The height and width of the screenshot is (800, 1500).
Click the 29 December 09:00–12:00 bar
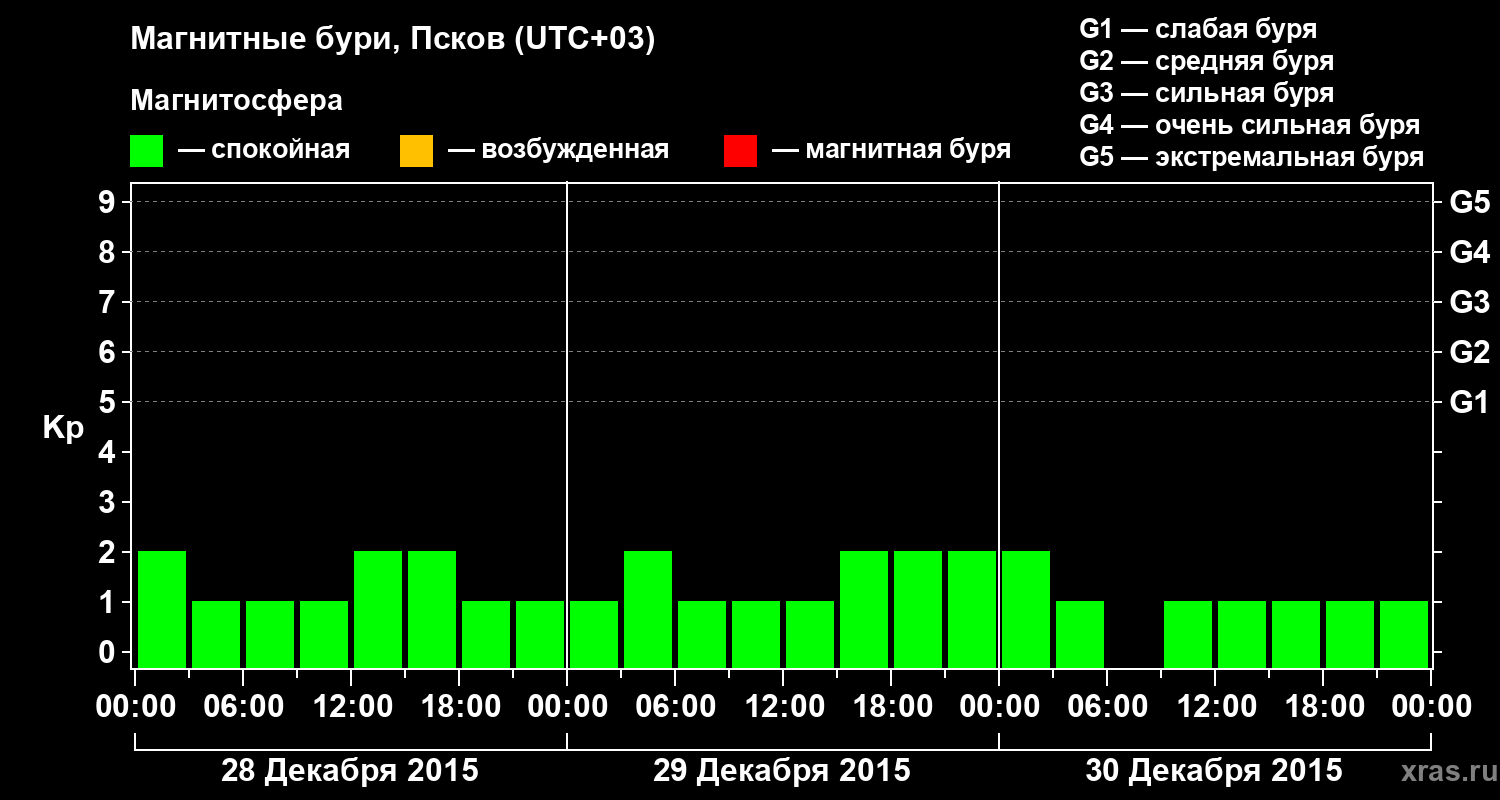[756, 634]
